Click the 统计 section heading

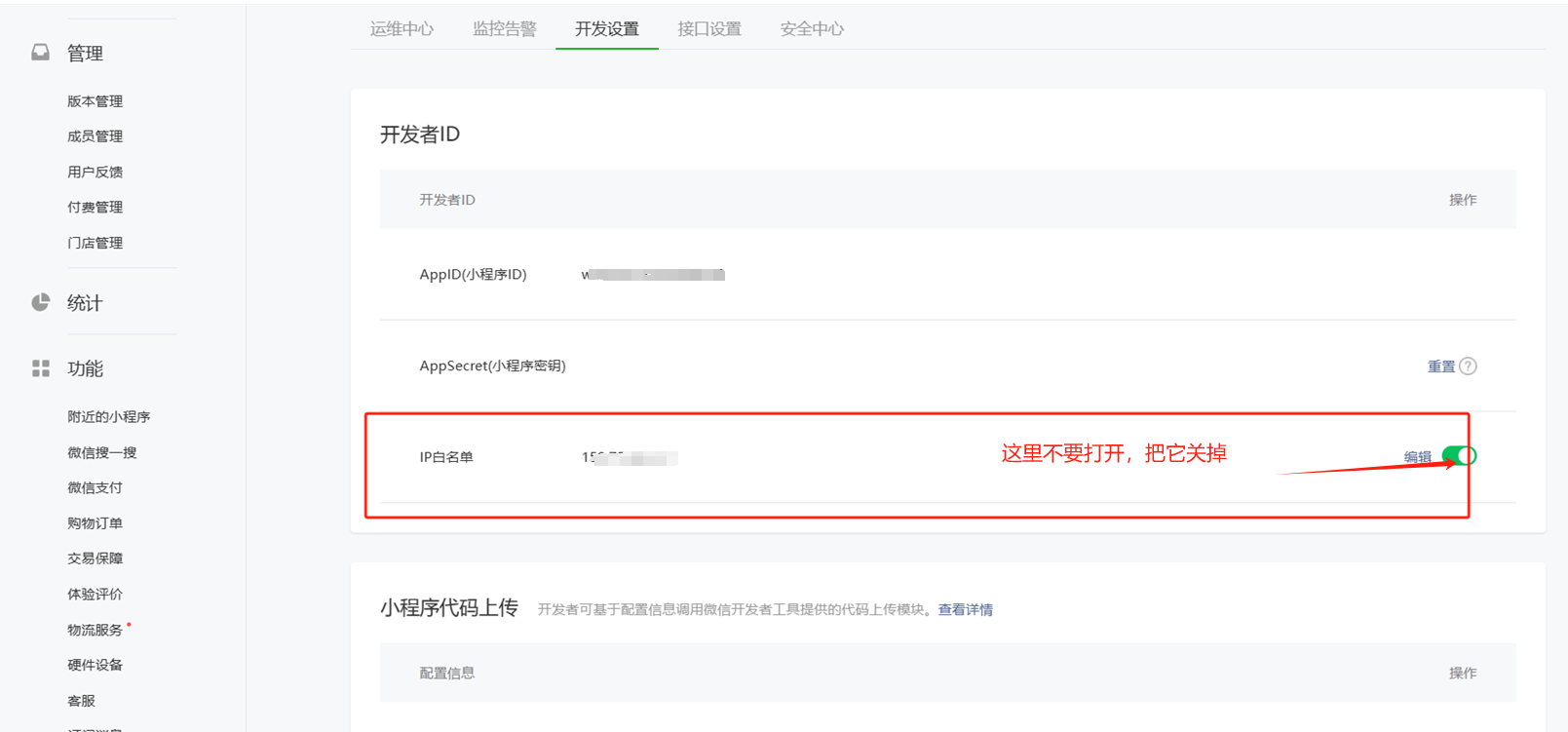(85, 303)
